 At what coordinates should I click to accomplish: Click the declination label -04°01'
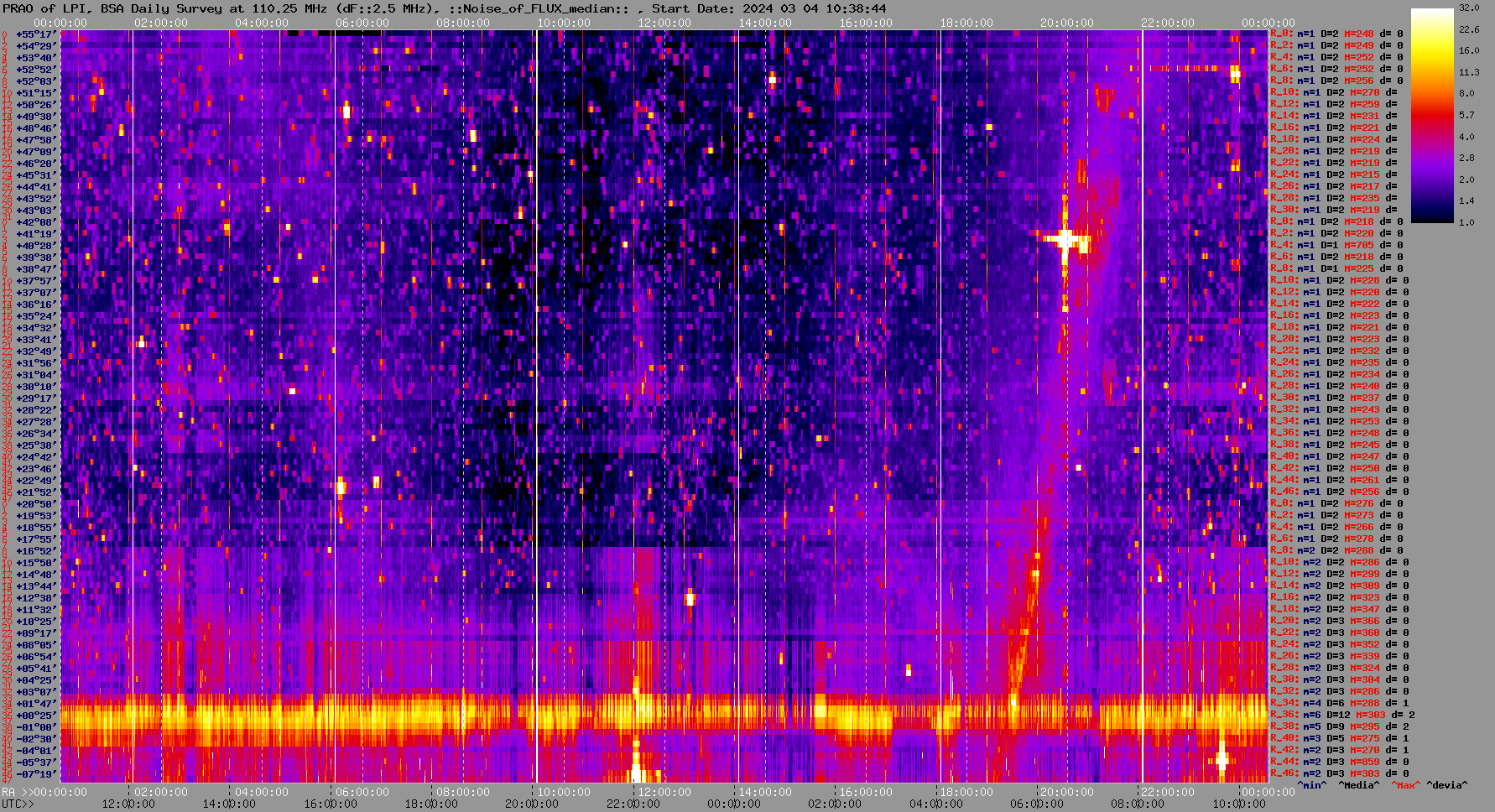coord(36,751)
